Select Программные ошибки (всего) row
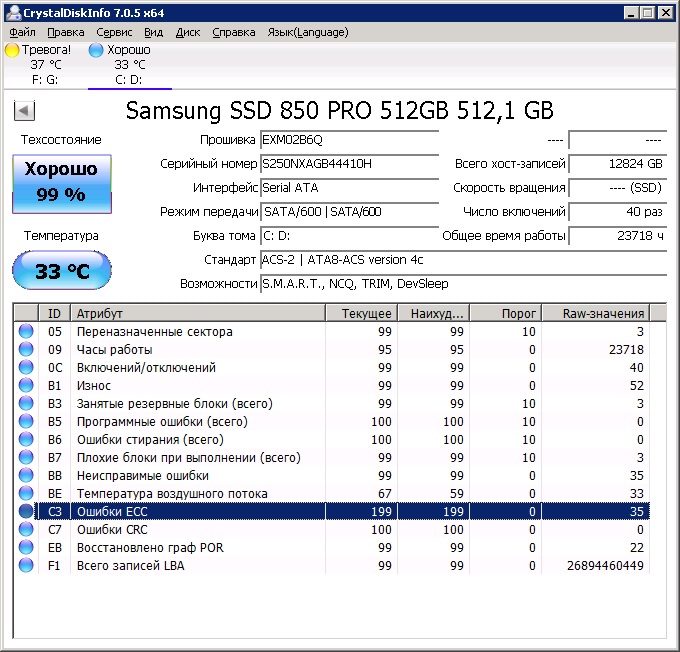This screenshot has height=652, width=680. (332, 421)
